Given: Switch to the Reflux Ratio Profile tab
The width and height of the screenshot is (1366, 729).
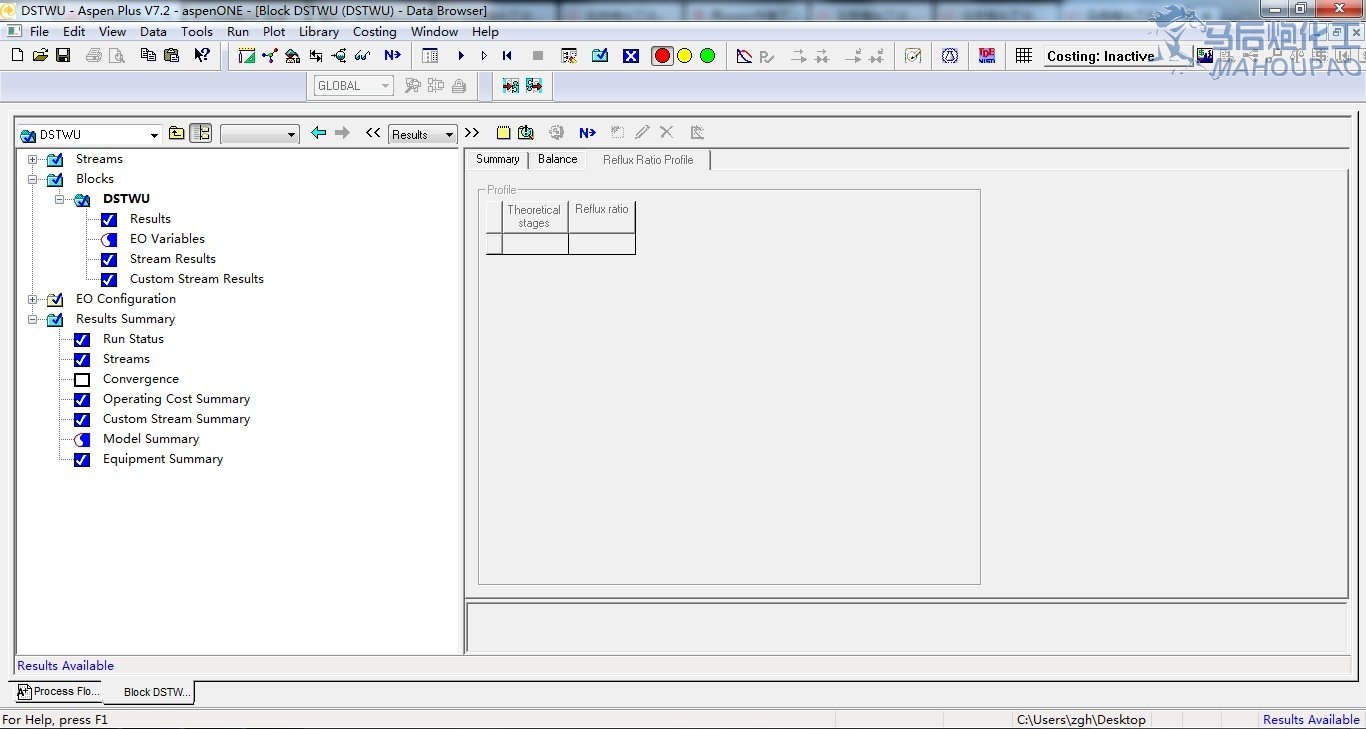Looking at the screenshot, I should click(x=648, y=160).
